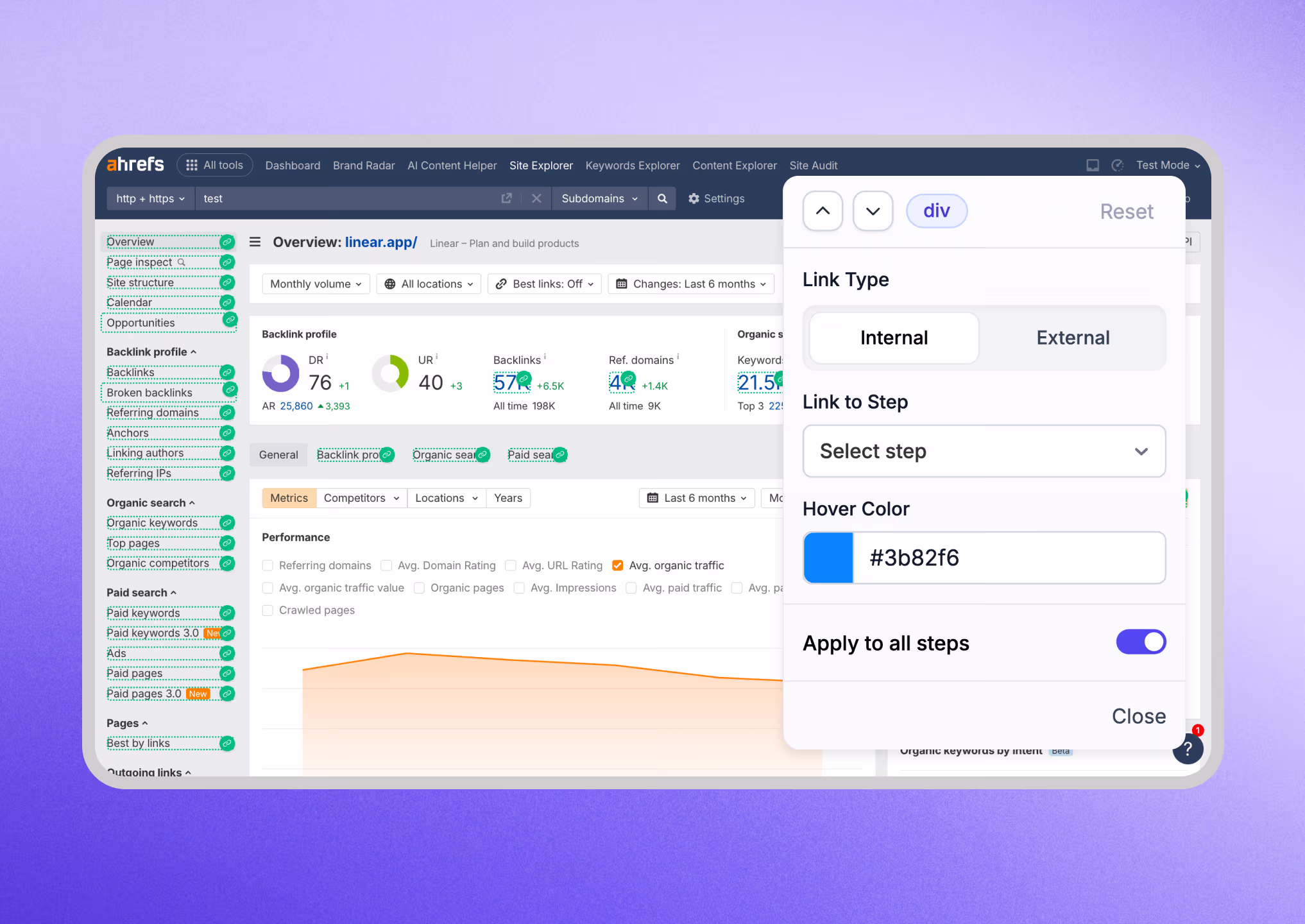Click the hamburger menu icon beside Overview
This screenshot has width=1305, height=924.
(255, 242)
